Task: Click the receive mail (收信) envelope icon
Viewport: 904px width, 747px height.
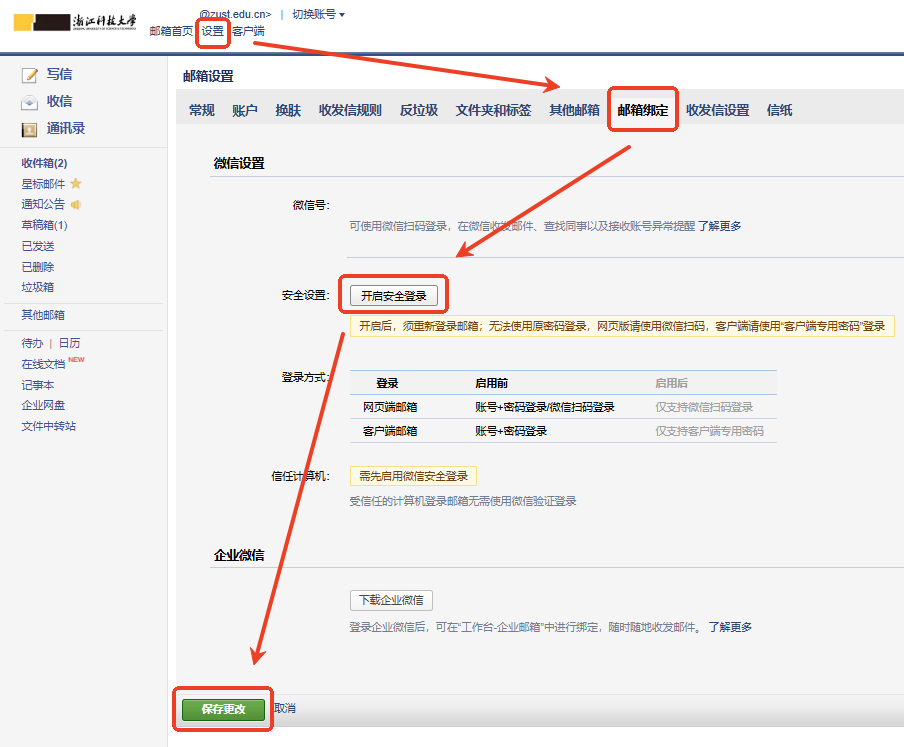Action: click(x=30, y=102)
